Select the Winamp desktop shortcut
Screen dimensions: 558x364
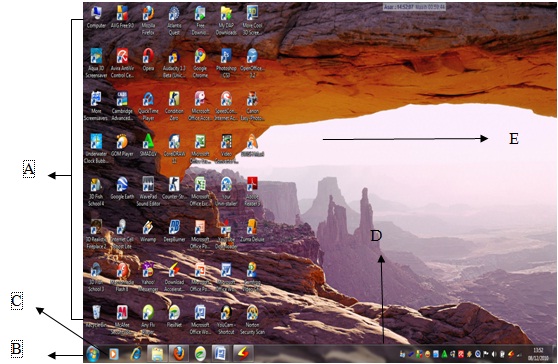coord(148,231)
